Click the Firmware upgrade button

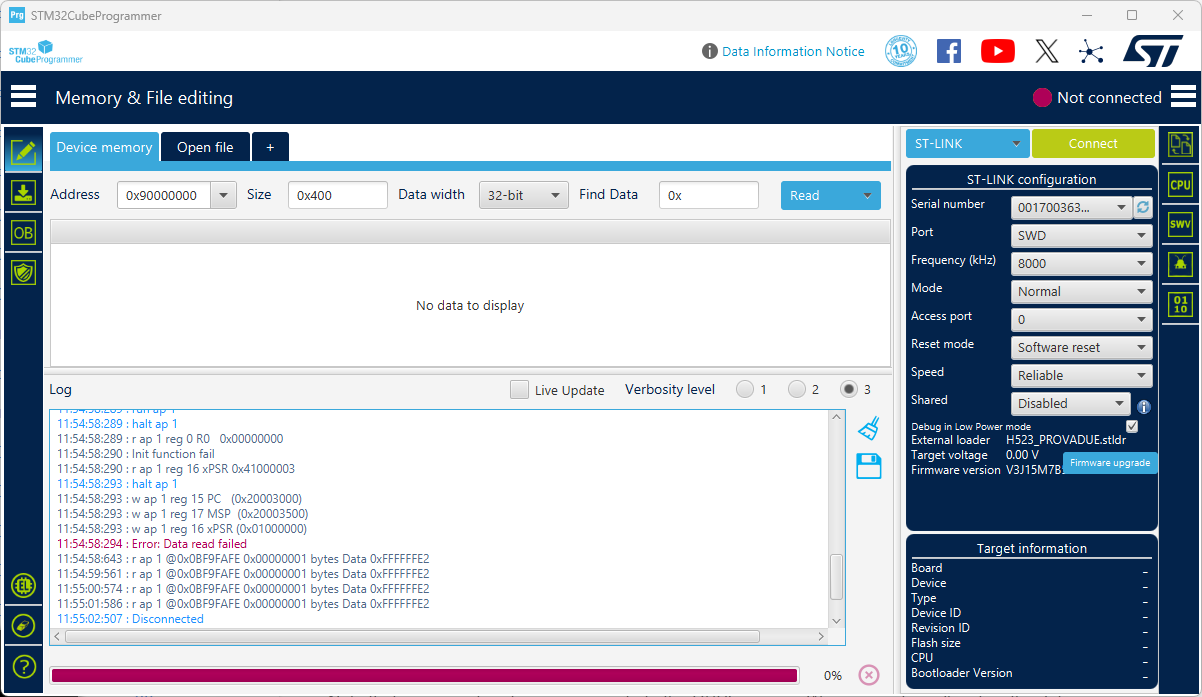click(1110, 463)
